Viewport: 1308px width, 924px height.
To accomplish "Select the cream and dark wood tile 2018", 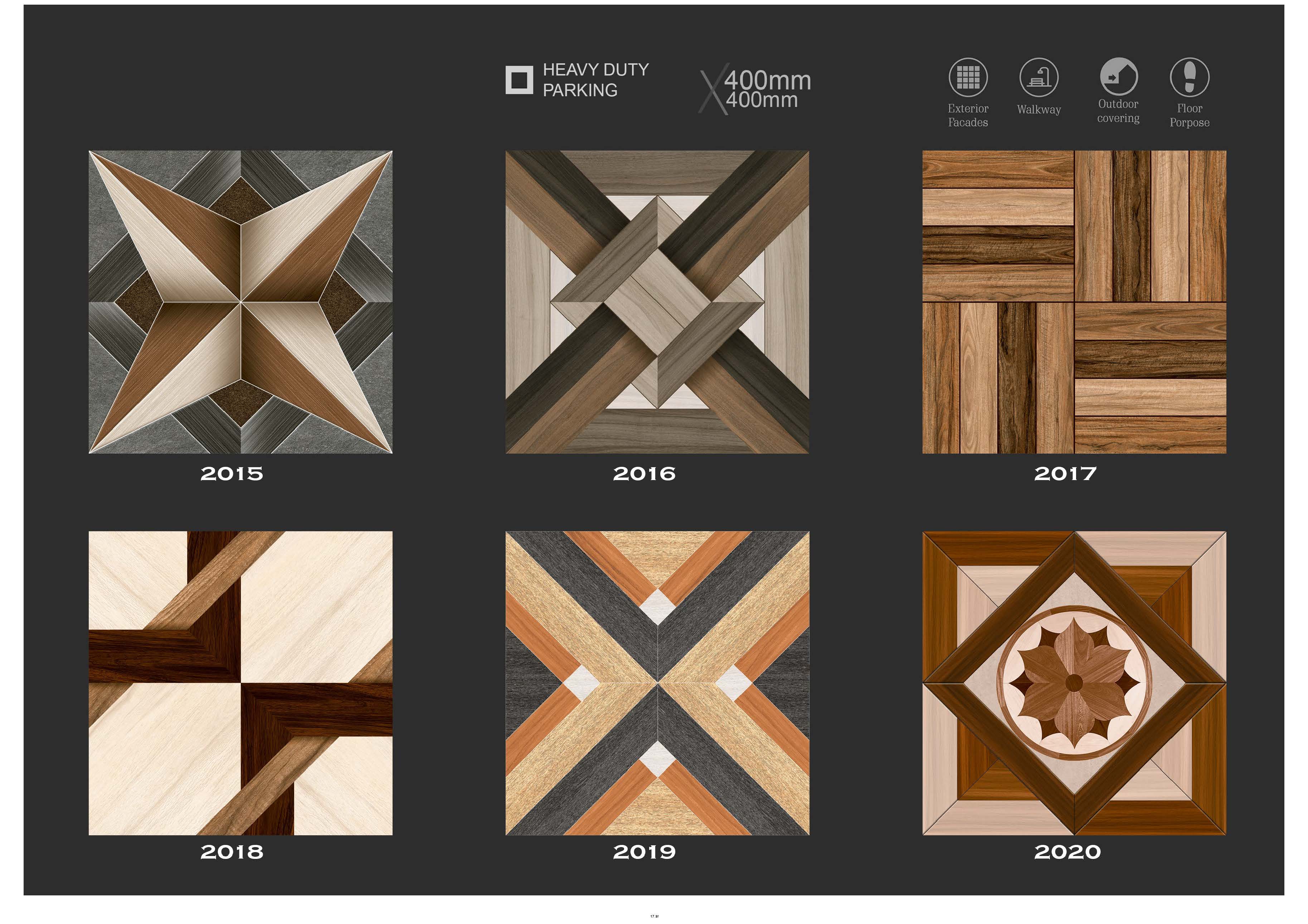I will (240, 683).
